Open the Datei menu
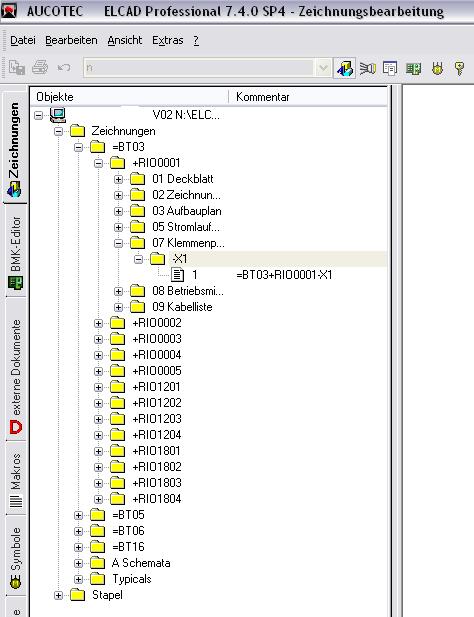Image resolution: width=474 pixels, height=617 pixels. click(23, 40)
